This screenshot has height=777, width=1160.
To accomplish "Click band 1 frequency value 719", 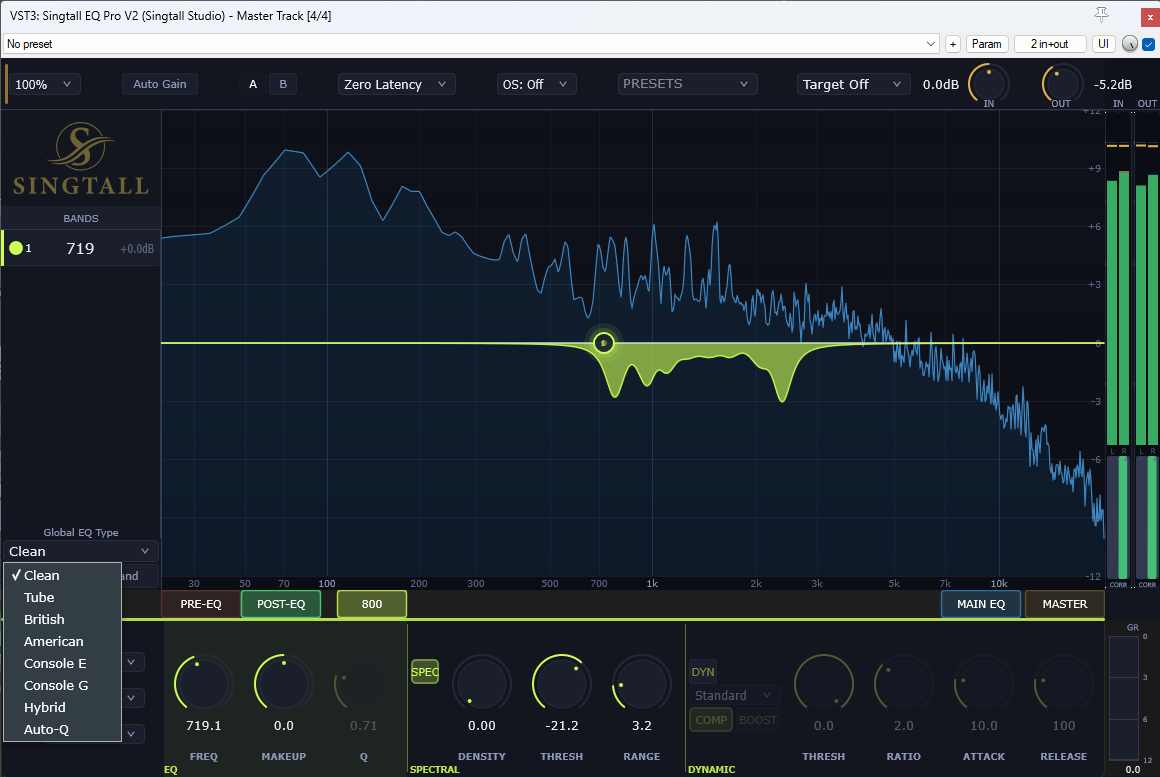I will pos(80,249).
